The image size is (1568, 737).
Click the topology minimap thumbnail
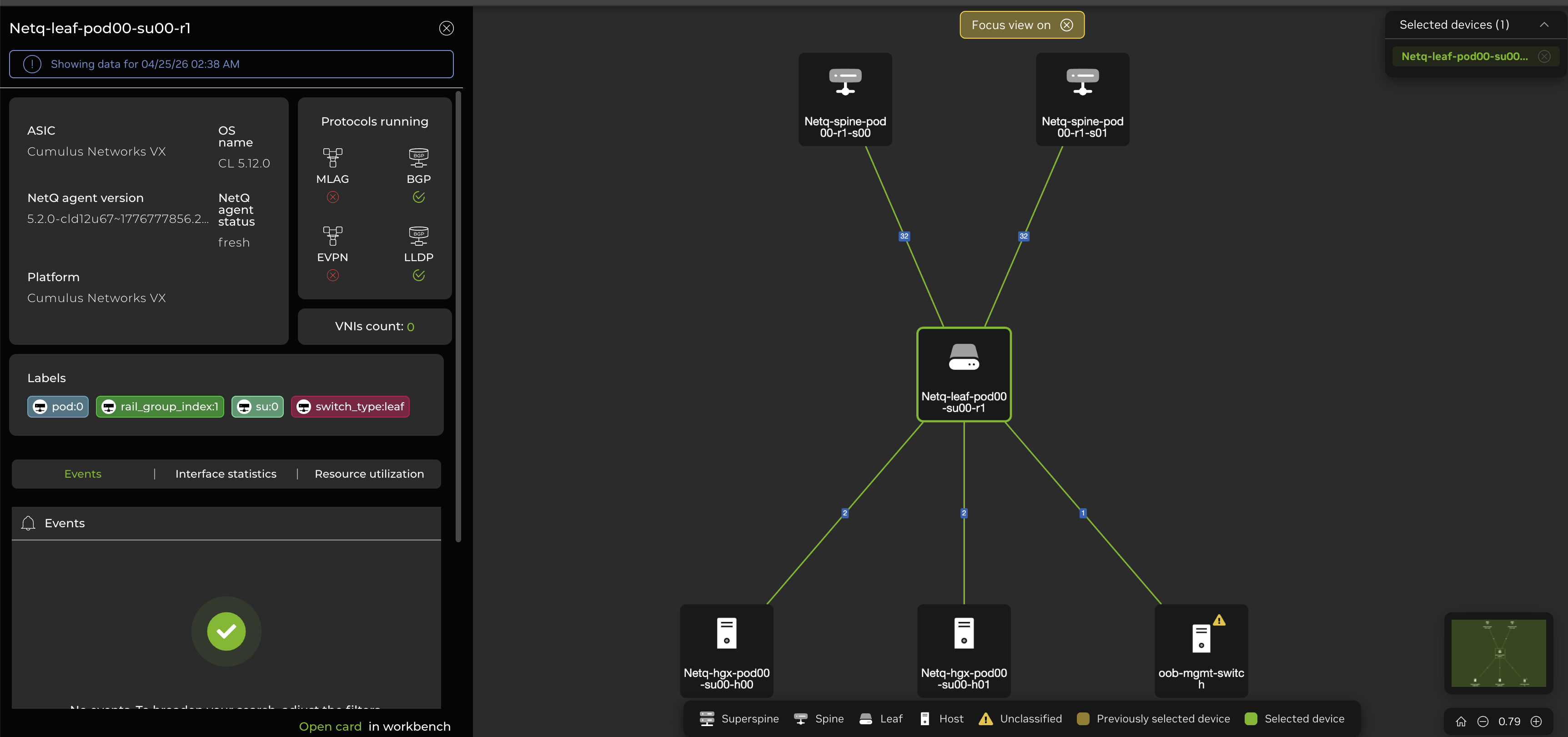(x=1498, y=653)
